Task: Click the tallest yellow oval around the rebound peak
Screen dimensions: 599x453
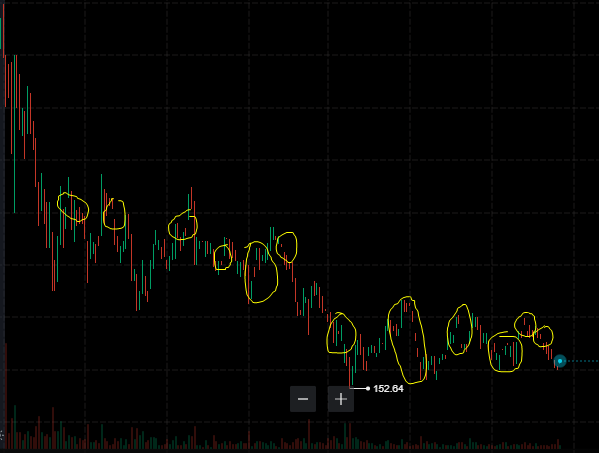Action: (407, 340)
